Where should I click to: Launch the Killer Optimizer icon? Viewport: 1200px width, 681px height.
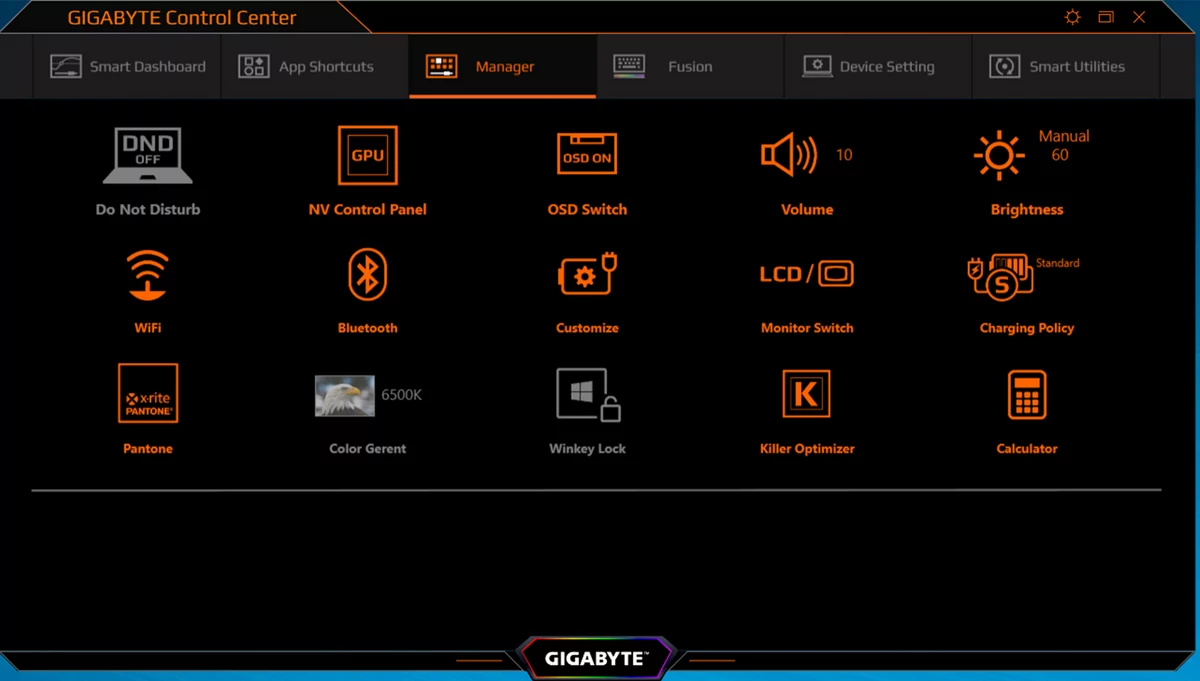[806, 394]
